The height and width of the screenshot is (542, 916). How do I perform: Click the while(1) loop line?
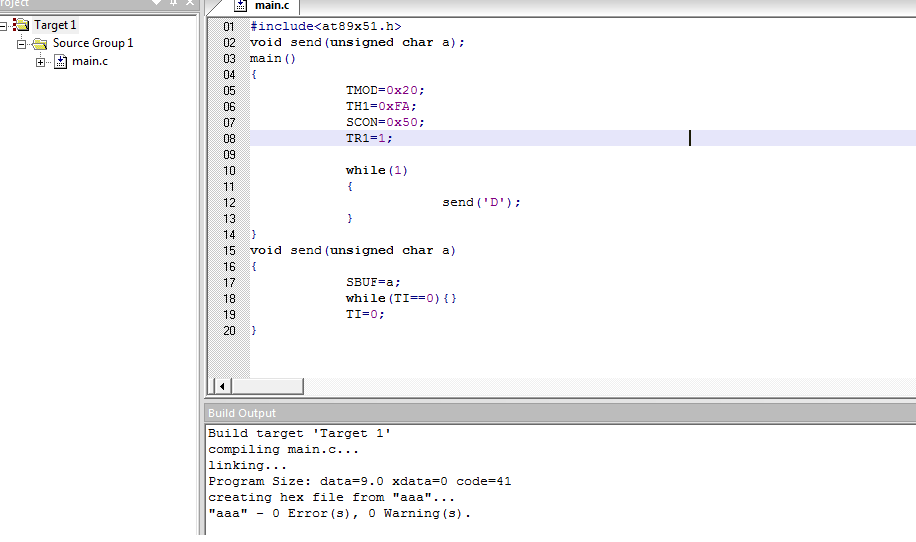tap(377, 171)
